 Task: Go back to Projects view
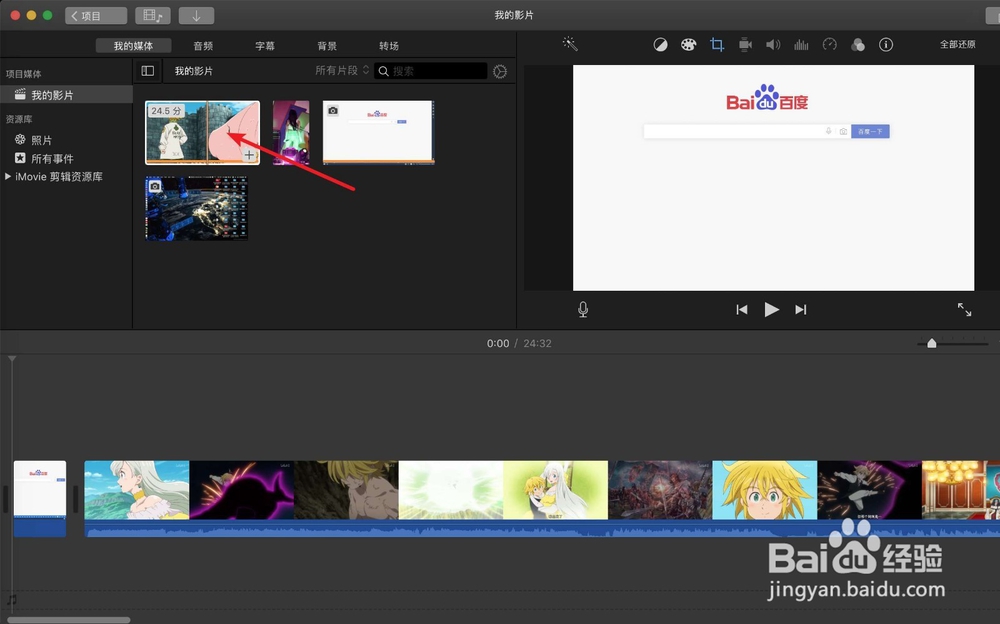96,15
